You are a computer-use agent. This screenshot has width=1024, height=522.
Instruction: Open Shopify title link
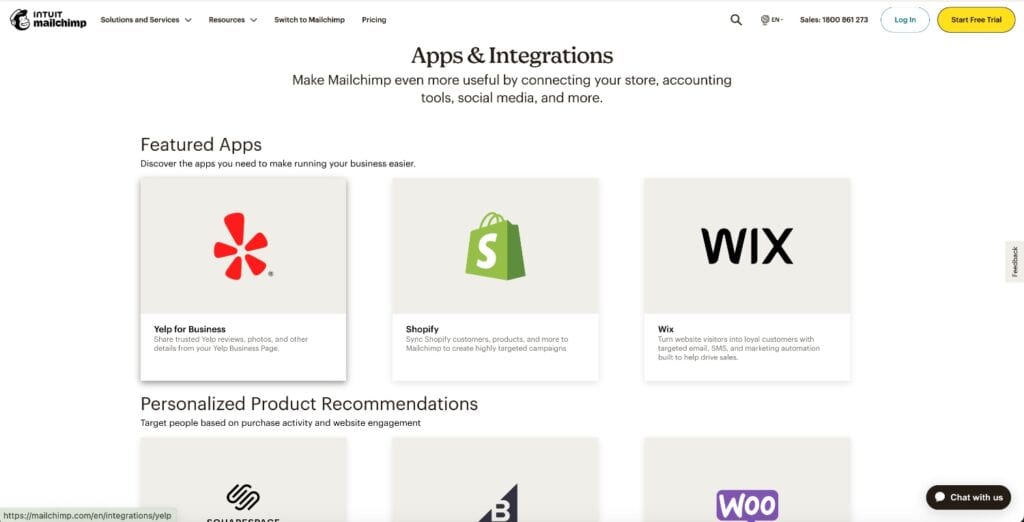(x=422, y=329)
